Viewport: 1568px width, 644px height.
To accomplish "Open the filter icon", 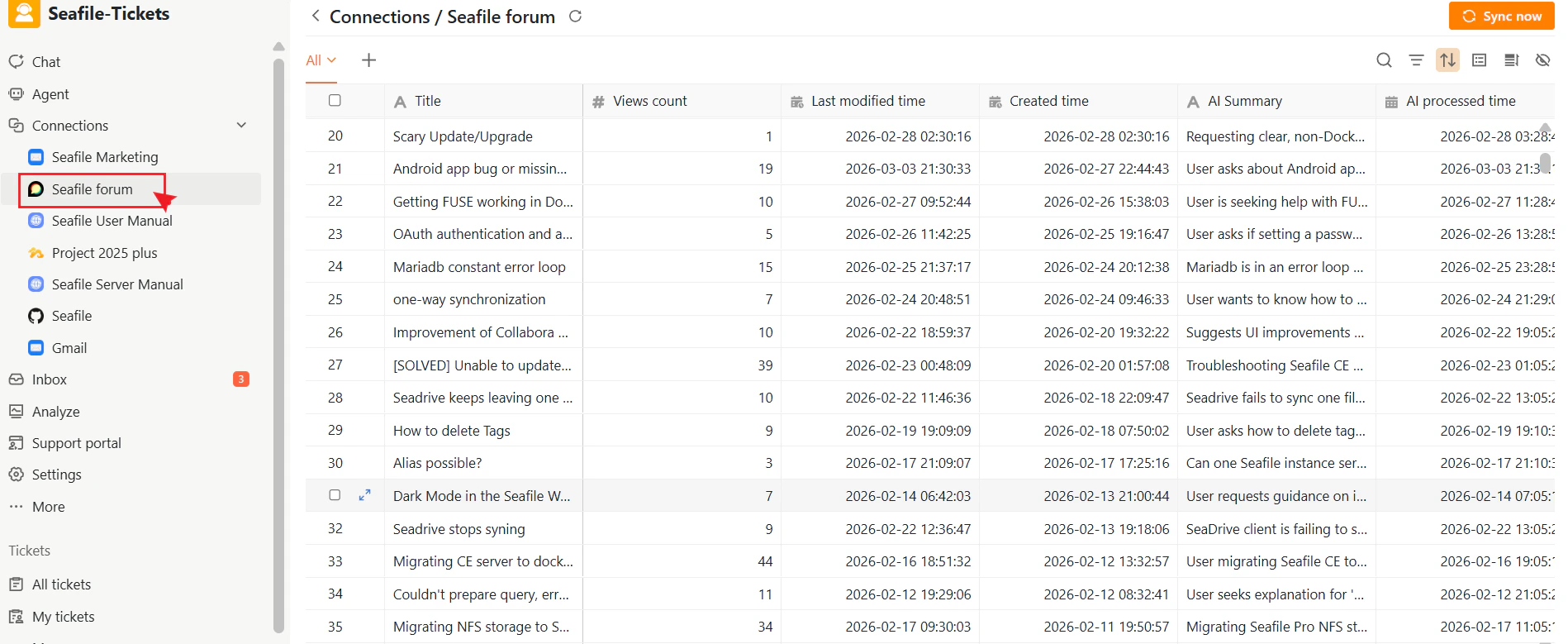I will 1416,60.
